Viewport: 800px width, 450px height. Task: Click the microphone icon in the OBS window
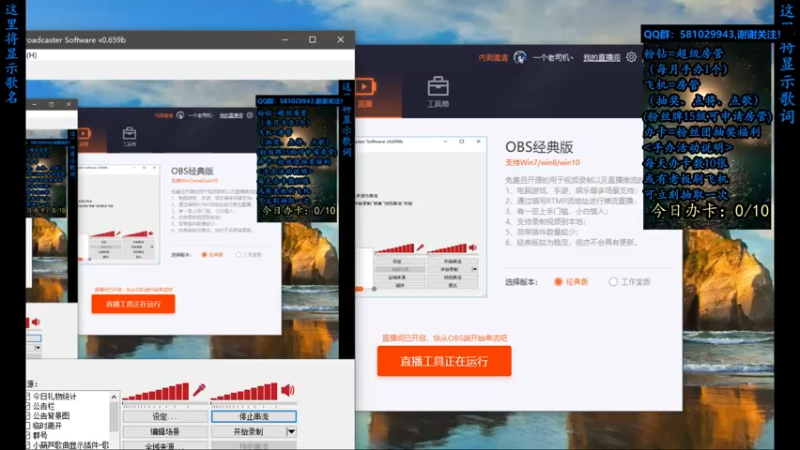[199, 391]
